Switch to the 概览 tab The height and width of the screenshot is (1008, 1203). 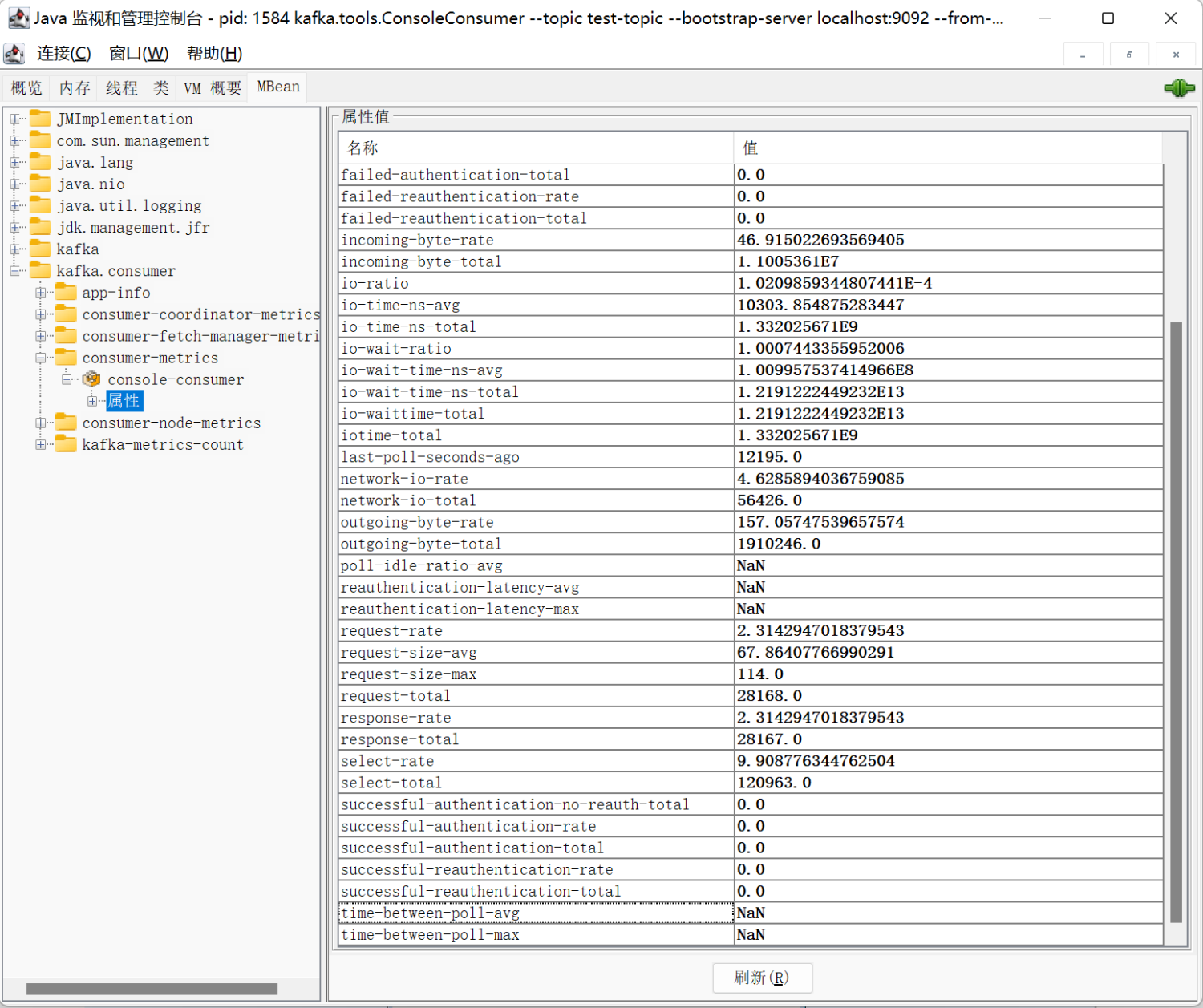(26, 87)
